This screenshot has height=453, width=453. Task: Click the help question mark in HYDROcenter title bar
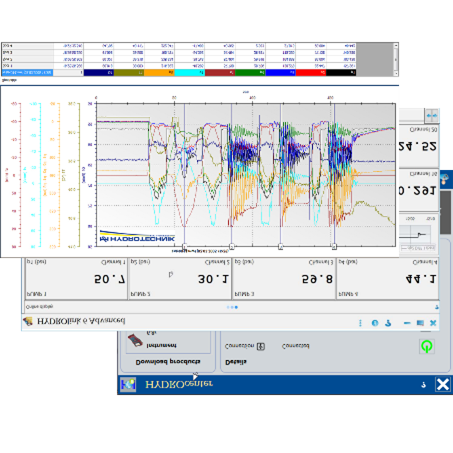pyautogui.click(x=423, y=385)
